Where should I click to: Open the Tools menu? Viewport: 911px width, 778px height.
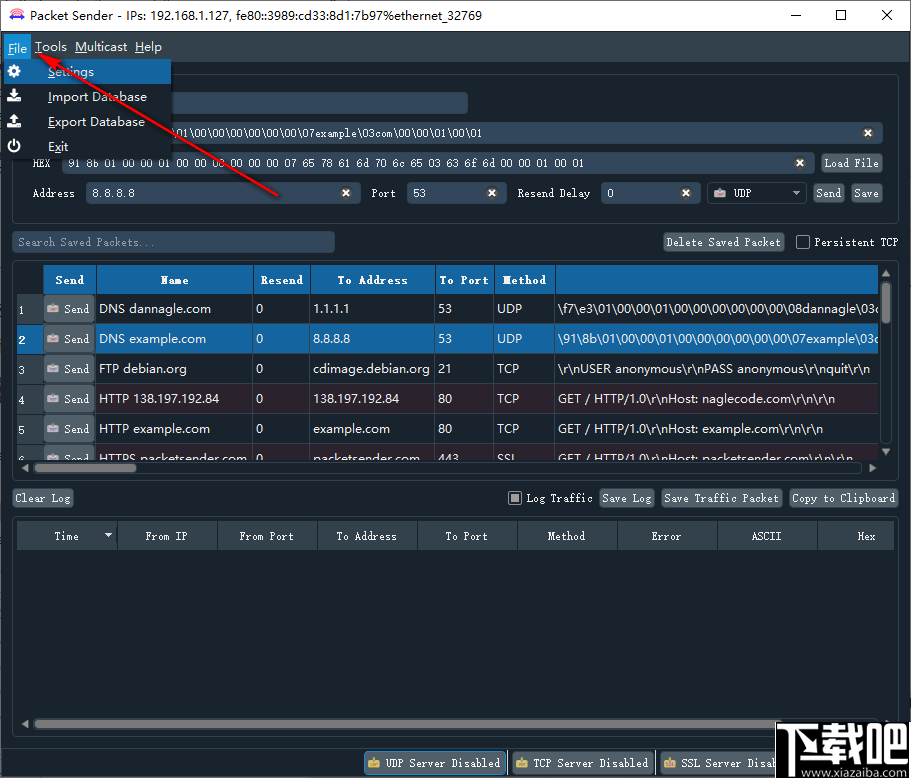pyautogui.click(x=51, y=46)
